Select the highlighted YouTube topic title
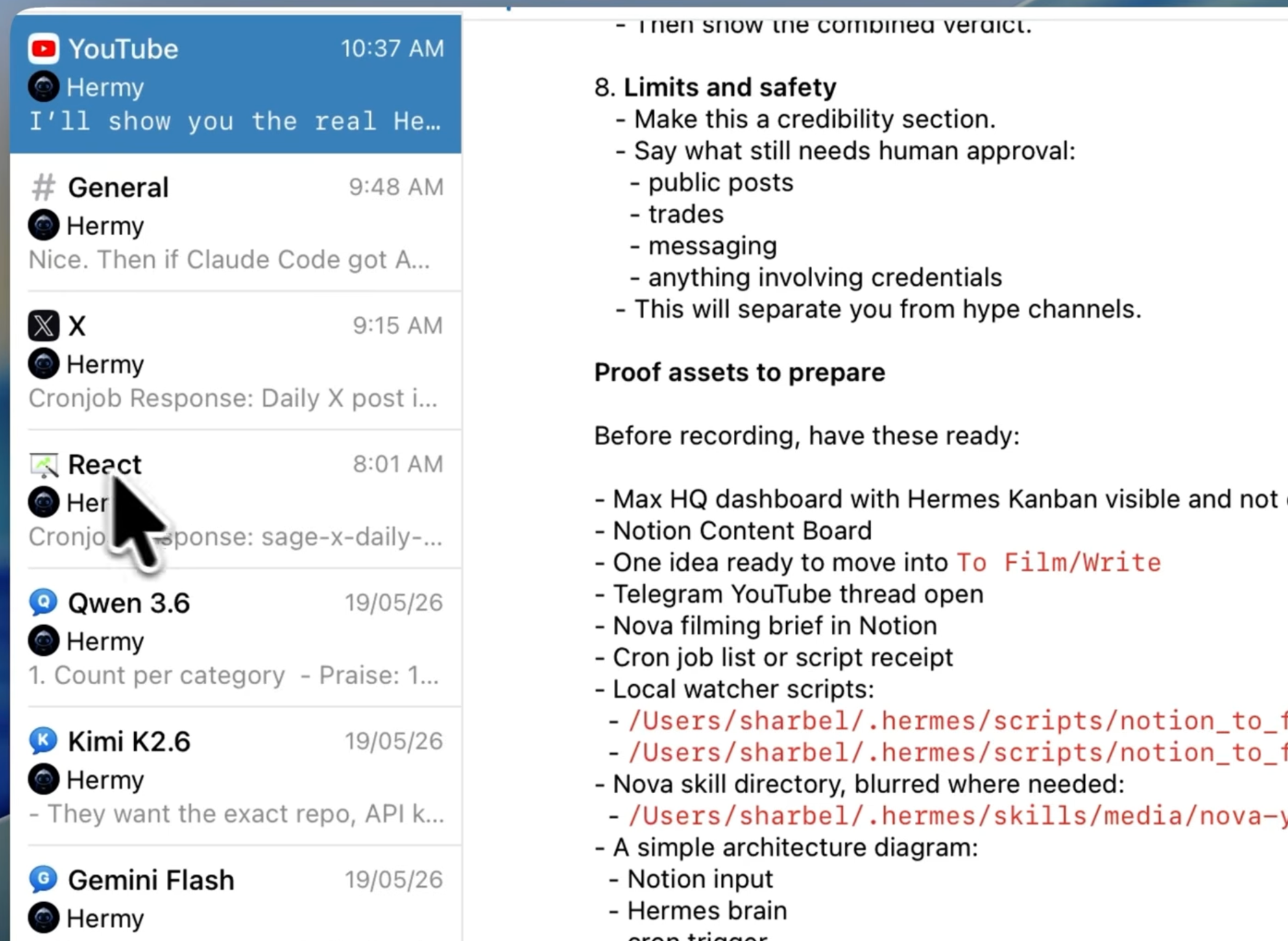 (x=123, y=49)
